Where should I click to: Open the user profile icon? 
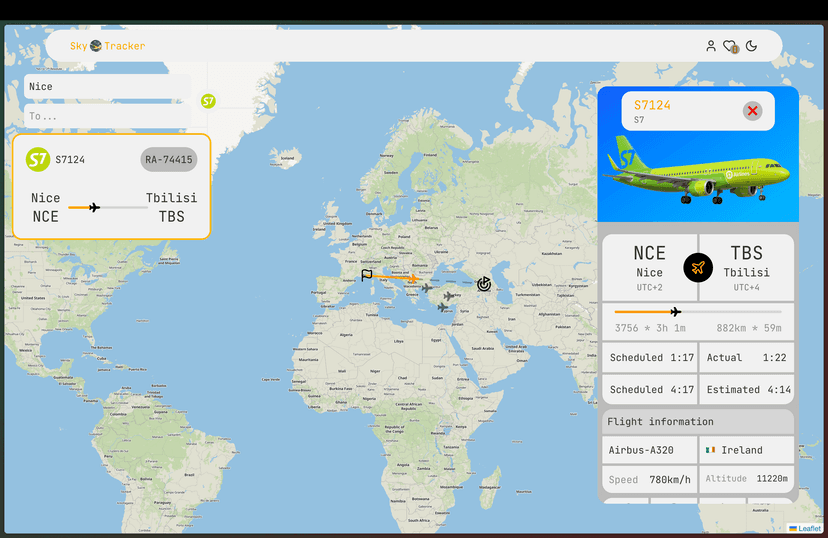point(711,46)
